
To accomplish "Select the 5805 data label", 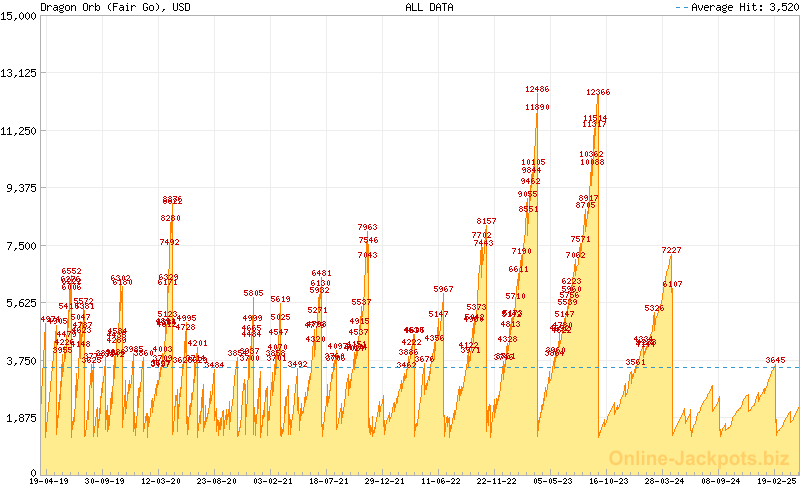I will tap(253, 293).
